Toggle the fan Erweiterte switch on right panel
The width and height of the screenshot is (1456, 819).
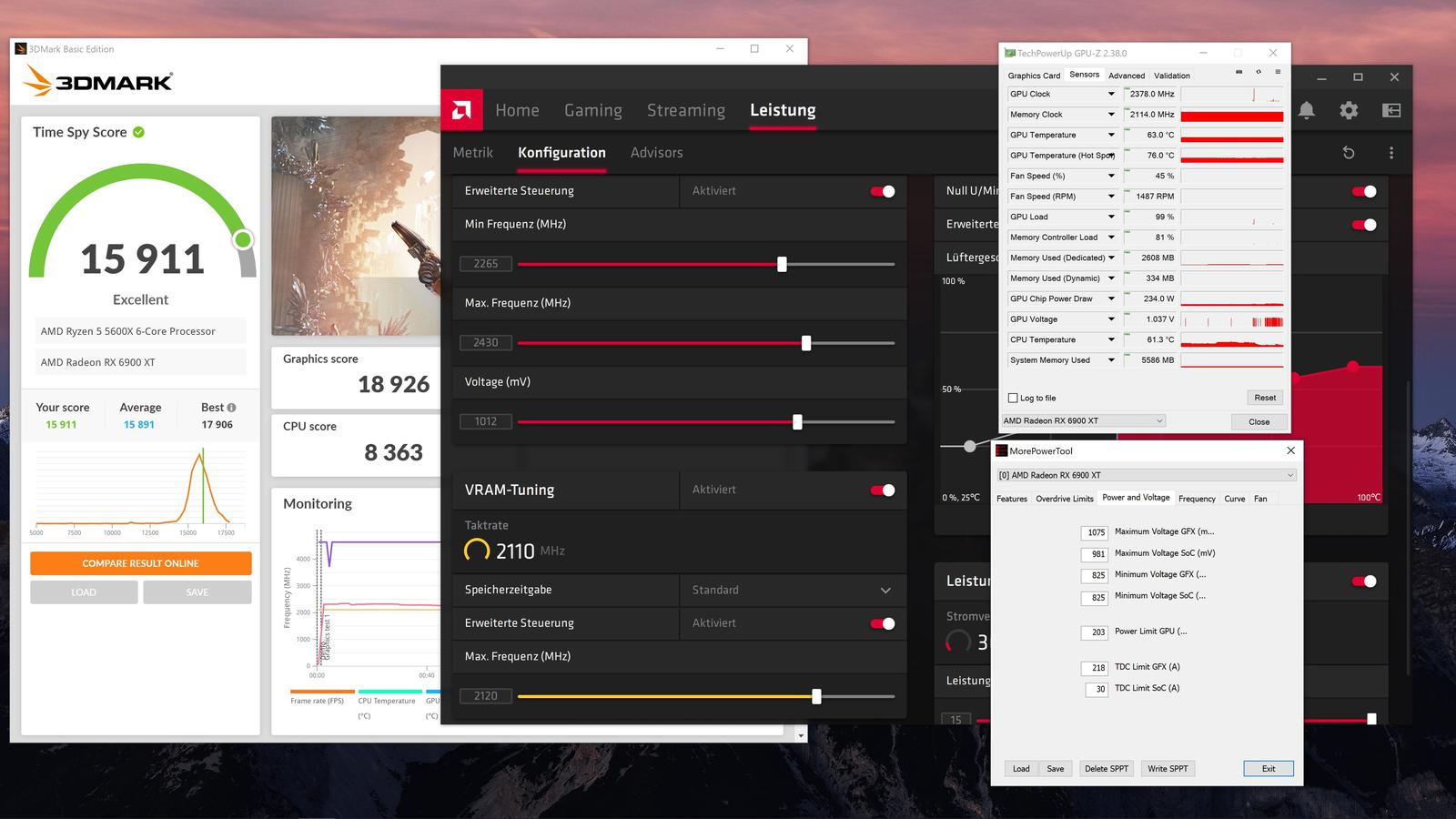pos(1364,225)
